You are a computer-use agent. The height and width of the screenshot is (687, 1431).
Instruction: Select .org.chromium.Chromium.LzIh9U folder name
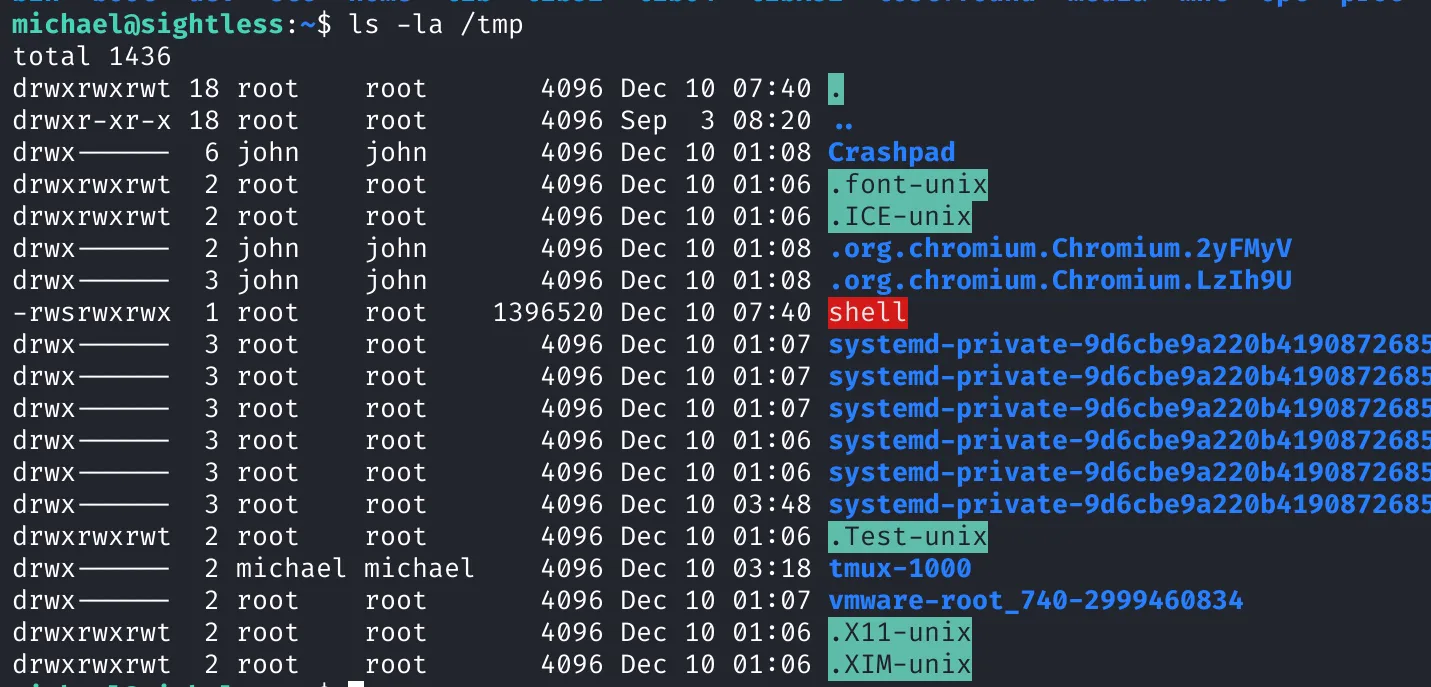(x=1060, y=280)
